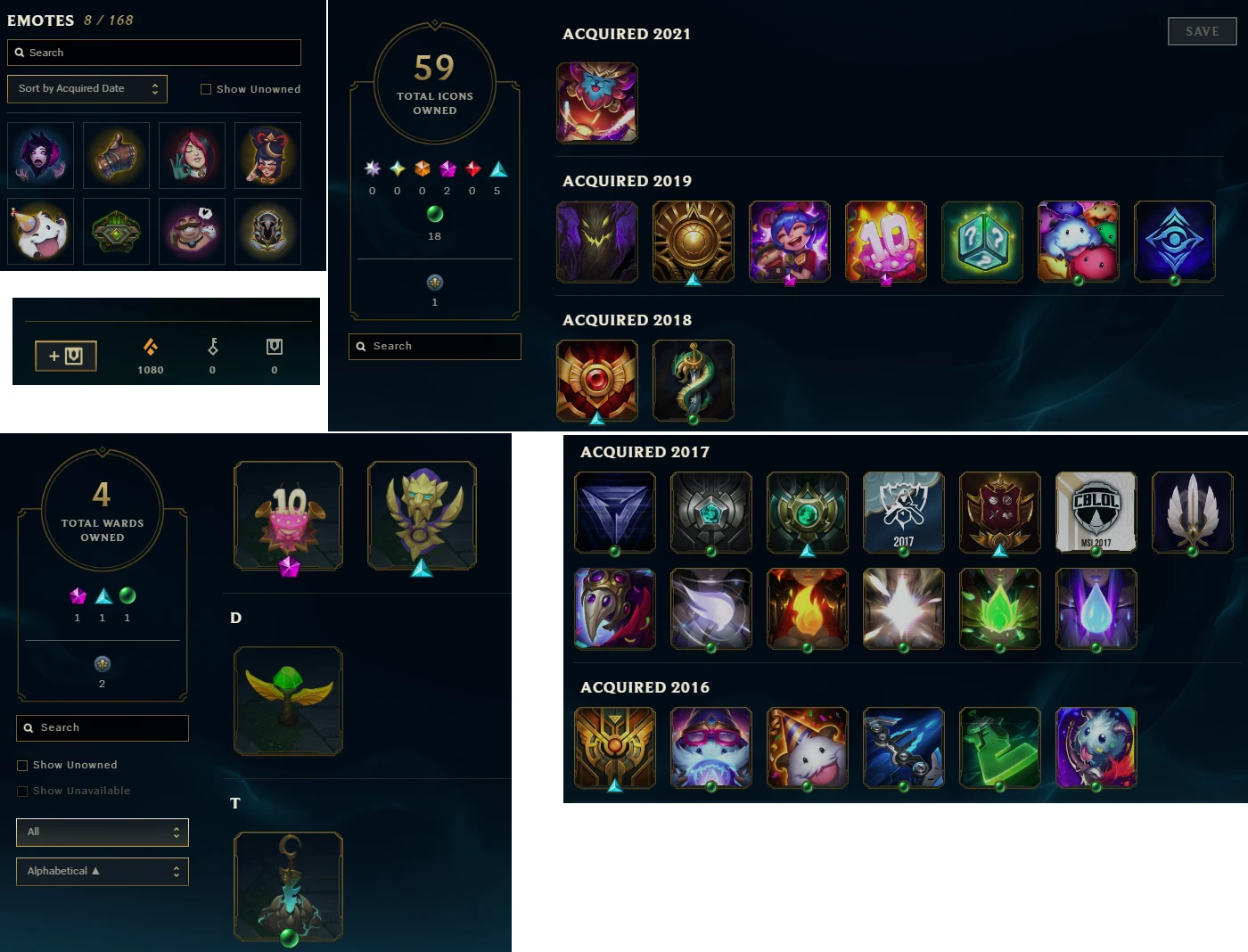Choose the serpent sword icon under Acquired 2018
1248x952 pixels.
coord(694,381)
